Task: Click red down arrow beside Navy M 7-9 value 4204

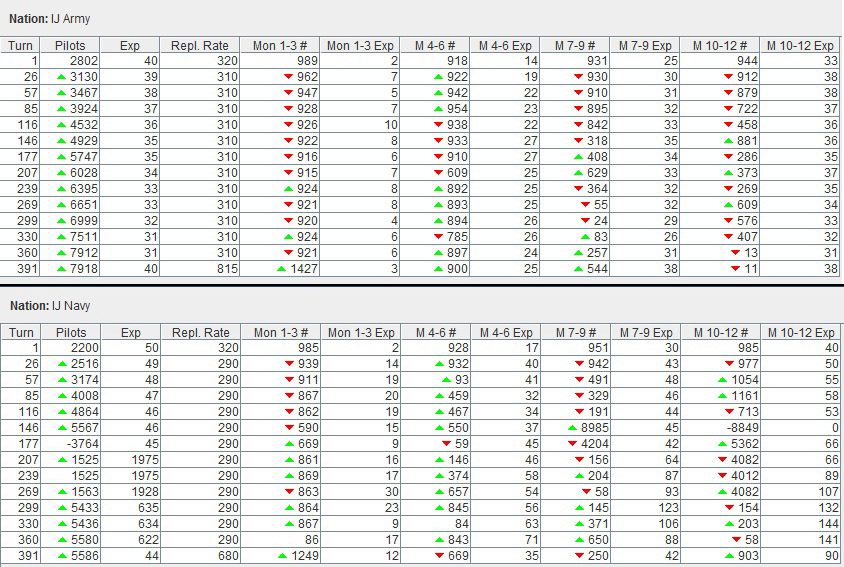Action: [573, 444]
